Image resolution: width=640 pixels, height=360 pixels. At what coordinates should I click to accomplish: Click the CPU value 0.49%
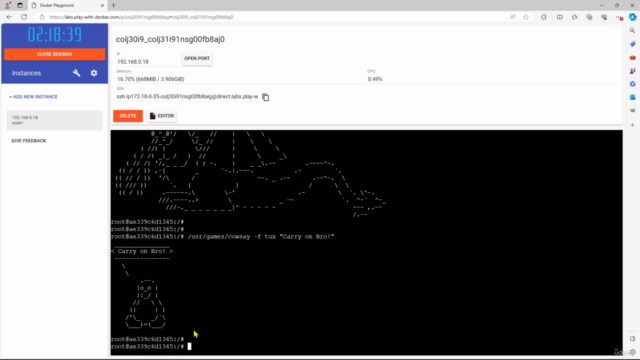(x=375, y=79)
